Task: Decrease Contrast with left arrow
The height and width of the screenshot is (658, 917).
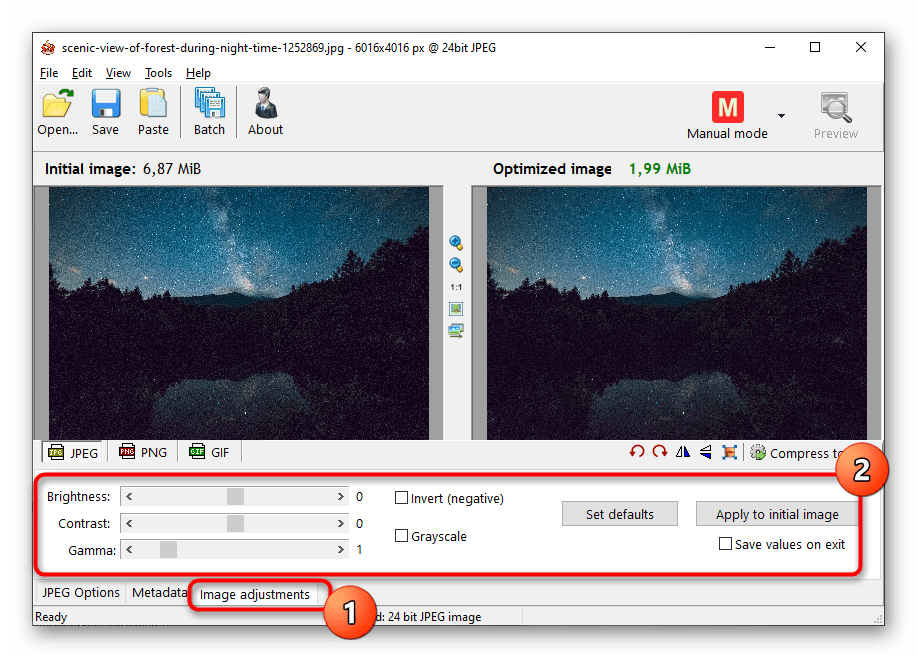Action: point(129,523)
